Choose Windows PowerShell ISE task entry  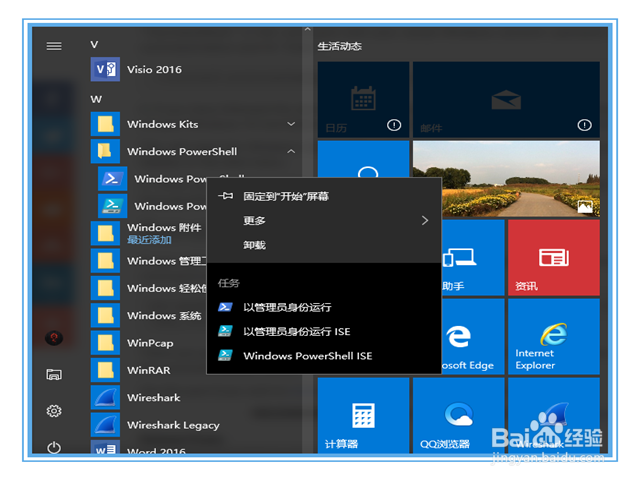coord(324,356)
